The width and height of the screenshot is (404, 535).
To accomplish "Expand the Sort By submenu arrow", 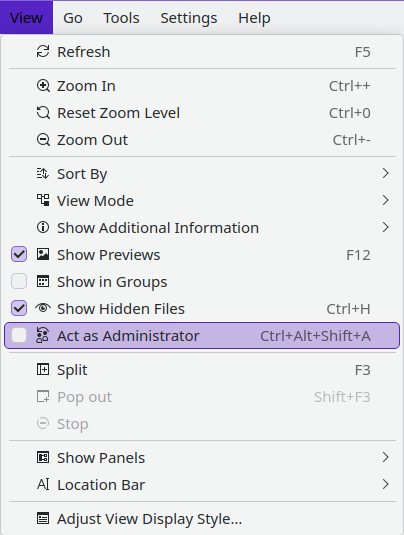I will coord(386,173).
